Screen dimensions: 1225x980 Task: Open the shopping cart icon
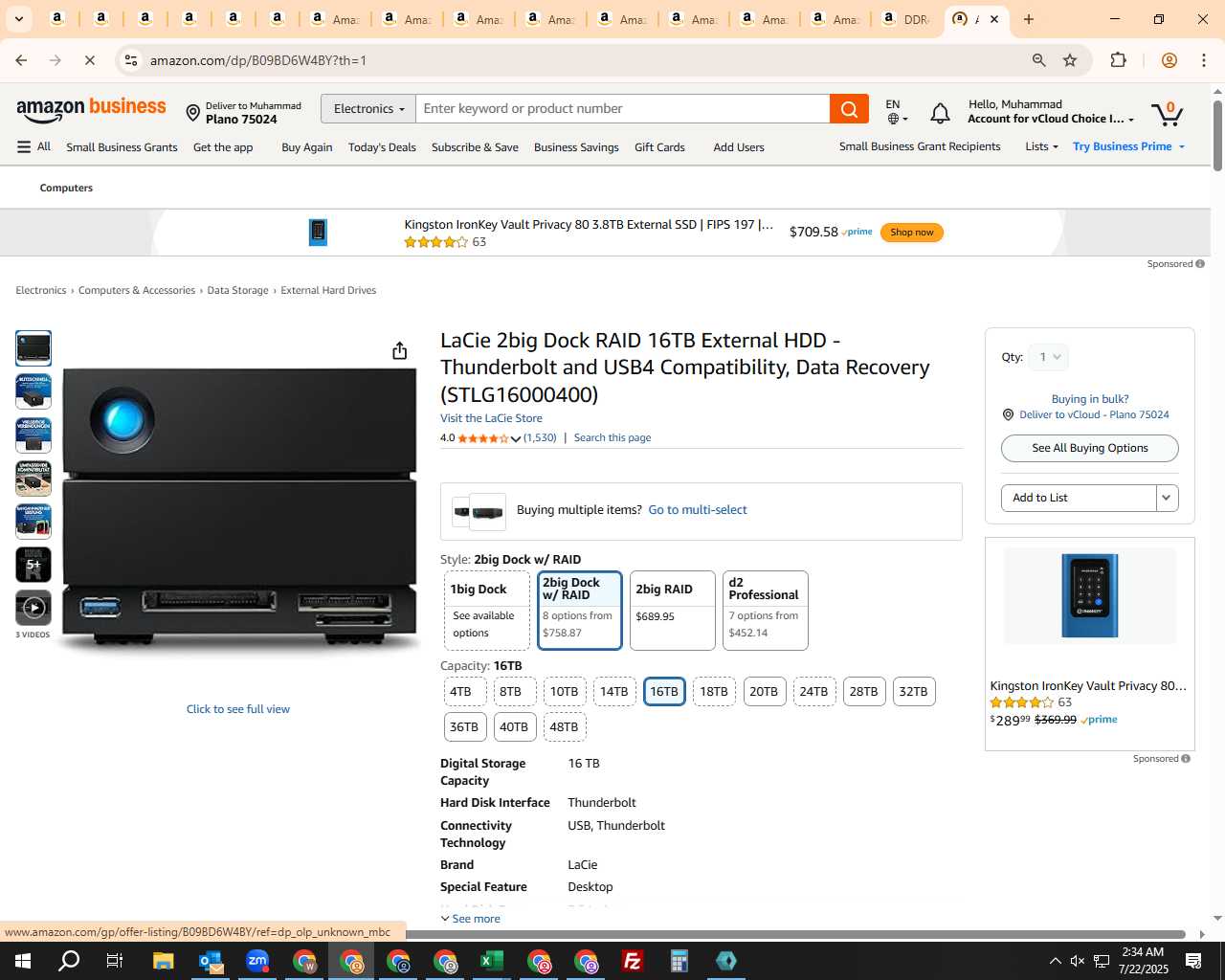coord(1167,114)
